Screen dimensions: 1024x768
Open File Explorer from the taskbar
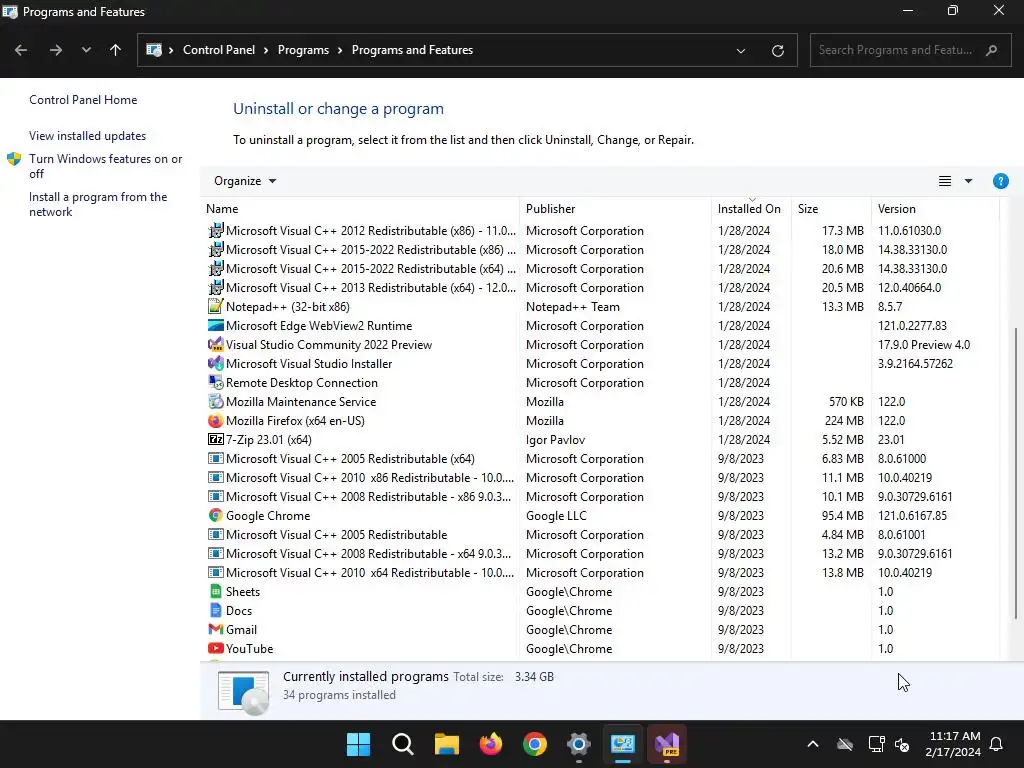point(447,744)
